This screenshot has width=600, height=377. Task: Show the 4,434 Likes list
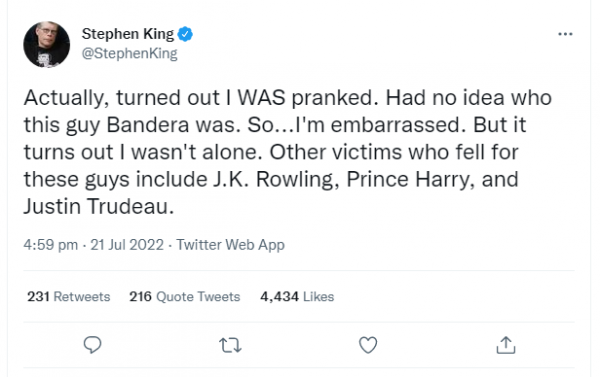297,297
